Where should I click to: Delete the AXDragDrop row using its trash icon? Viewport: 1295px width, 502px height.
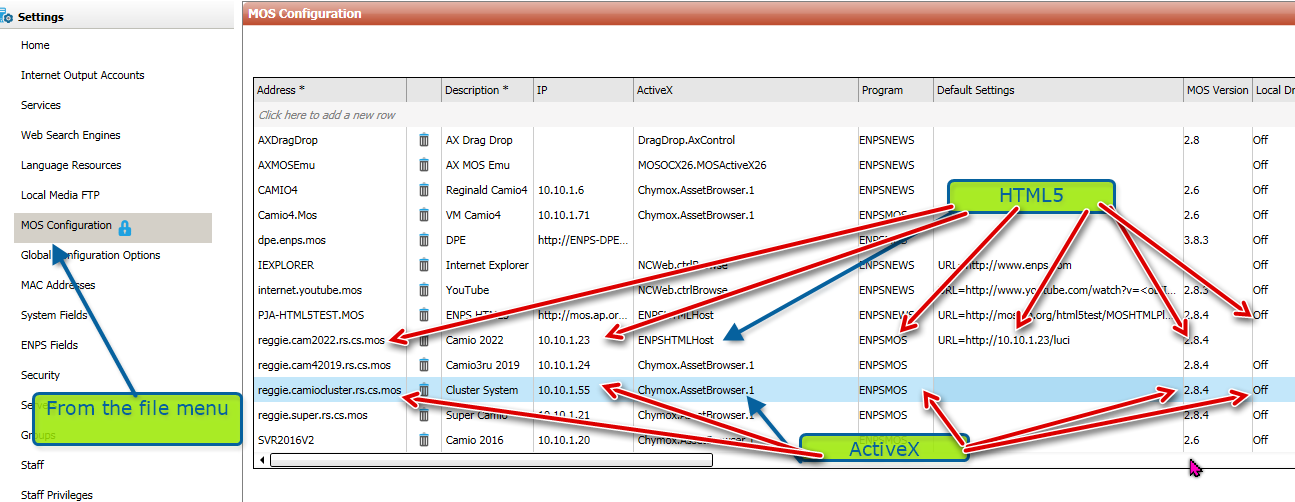click(x=424, y=140)
